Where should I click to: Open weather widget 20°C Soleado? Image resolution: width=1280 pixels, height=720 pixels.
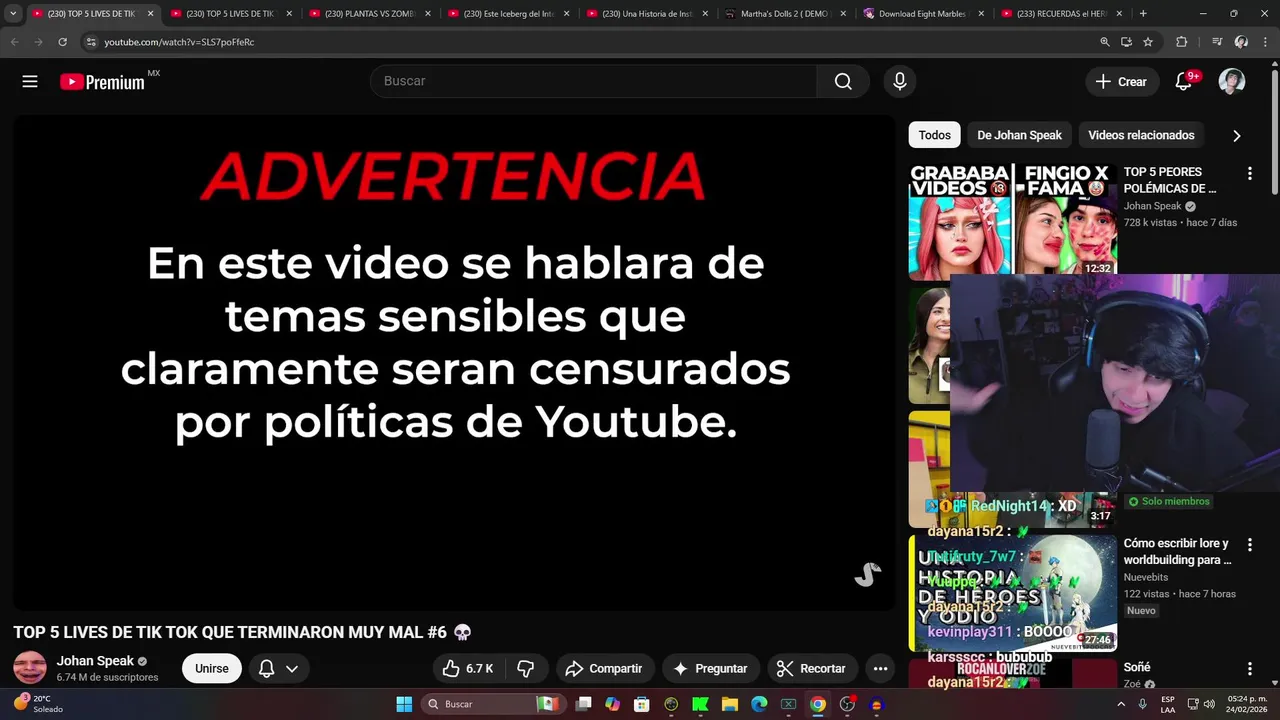38,704
